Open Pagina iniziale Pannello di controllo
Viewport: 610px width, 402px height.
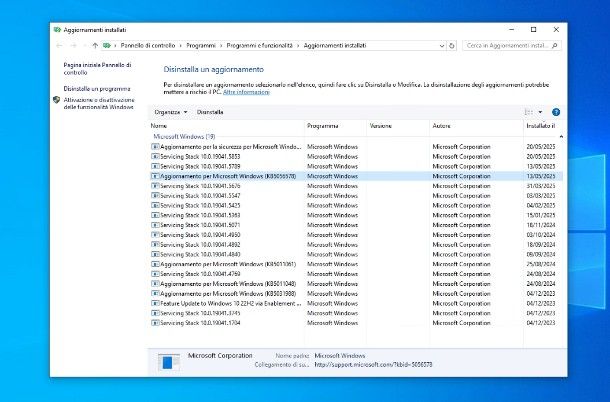97,68
